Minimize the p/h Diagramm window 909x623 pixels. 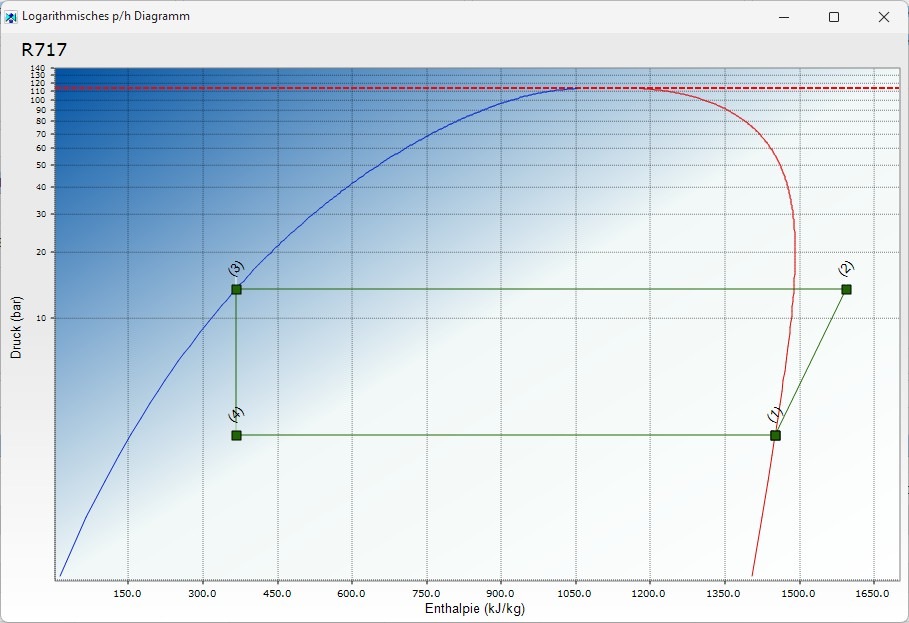point(785,17)
